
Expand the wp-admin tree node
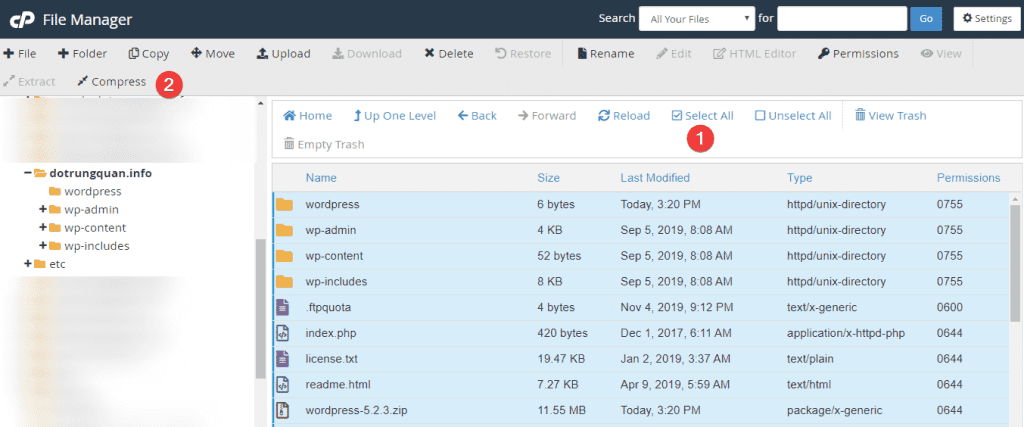point(43,209)
